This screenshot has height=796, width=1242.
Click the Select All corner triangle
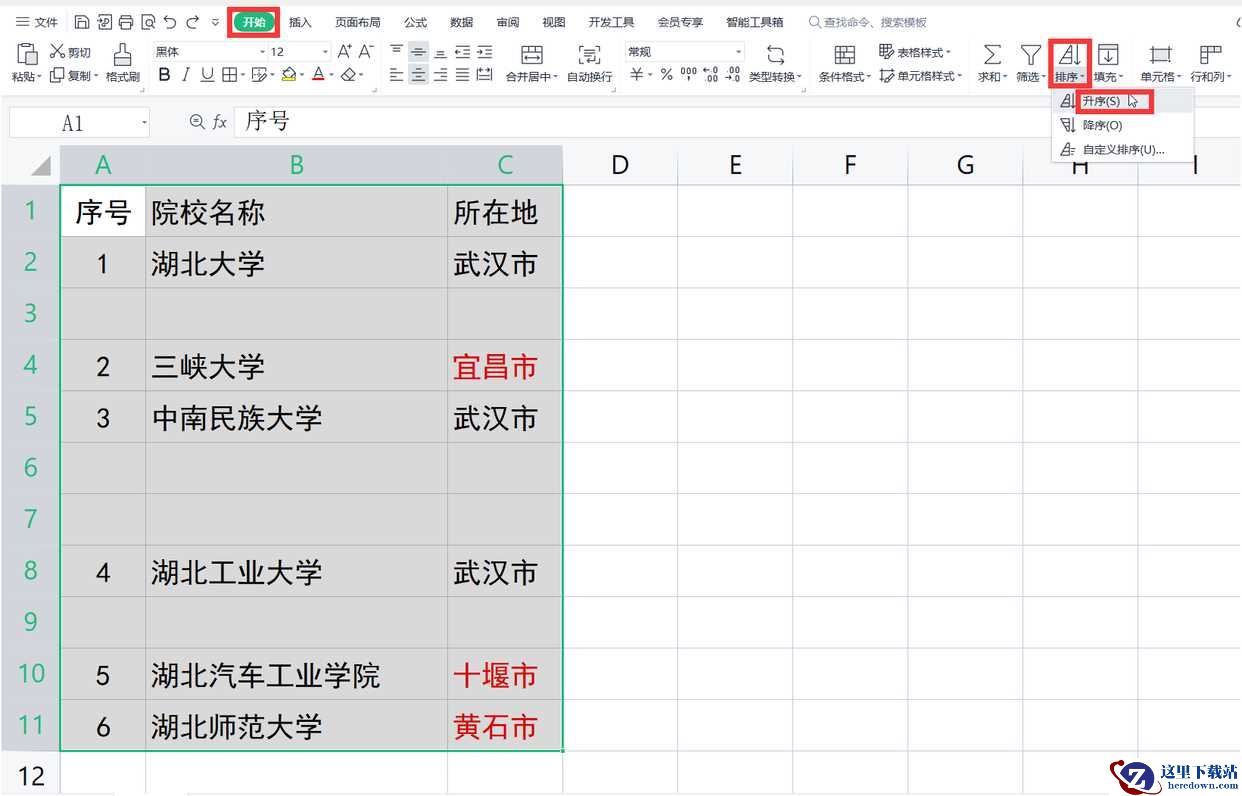41,165
